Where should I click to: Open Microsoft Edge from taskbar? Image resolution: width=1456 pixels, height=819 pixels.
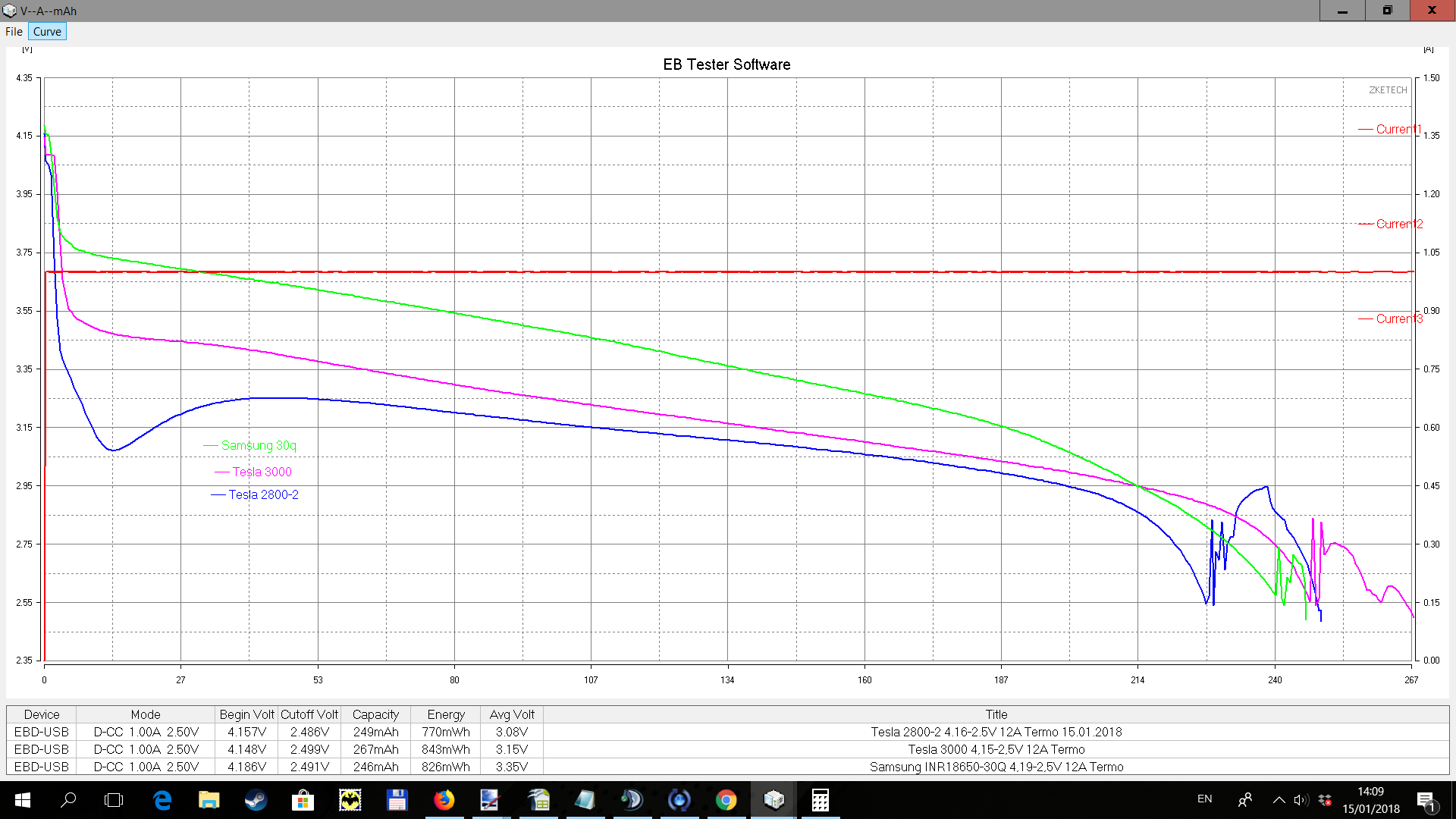point(162,800)
